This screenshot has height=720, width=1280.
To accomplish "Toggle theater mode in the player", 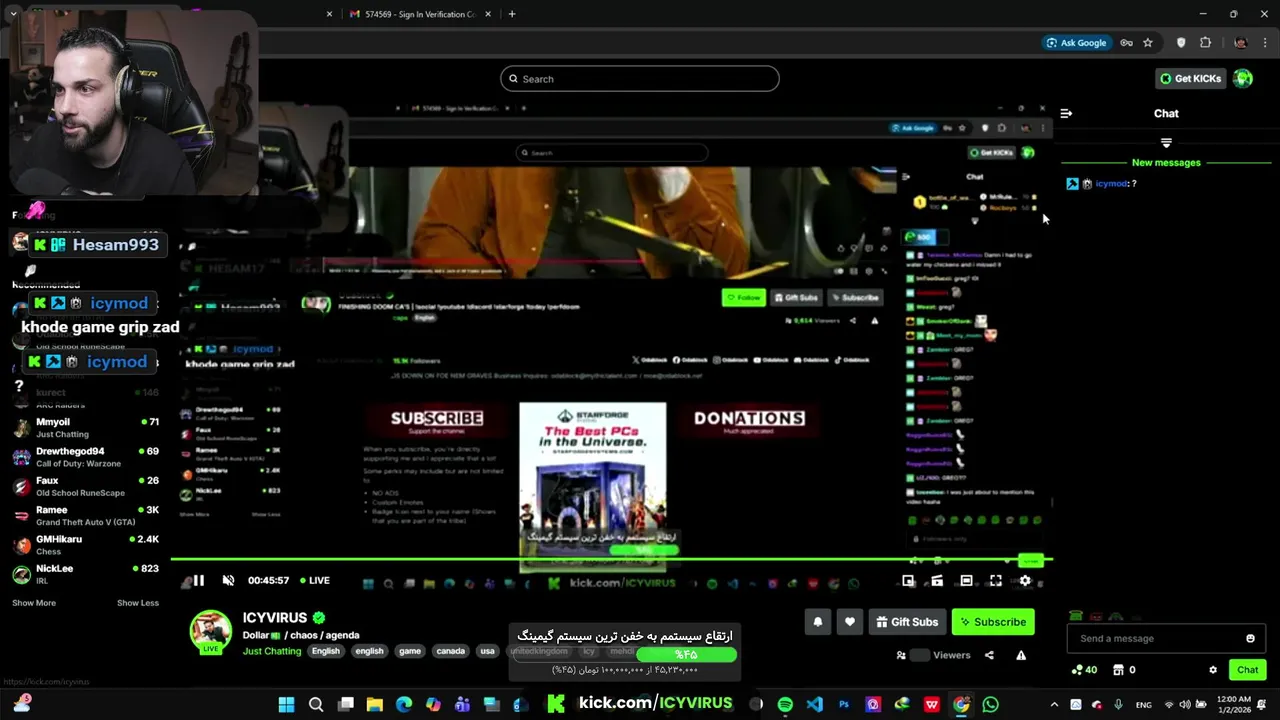I will [x=966, y=580].
